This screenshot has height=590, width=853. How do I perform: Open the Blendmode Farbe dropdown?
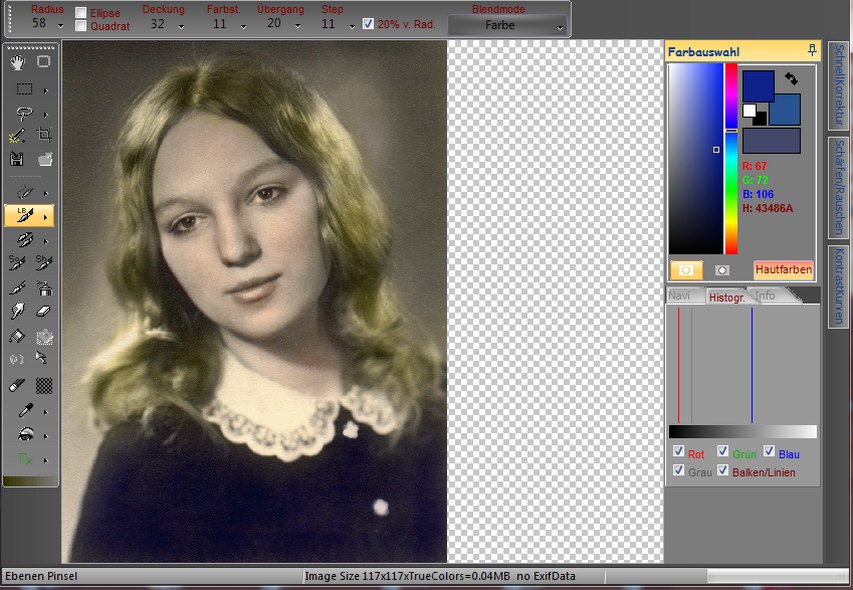(507, 25)
